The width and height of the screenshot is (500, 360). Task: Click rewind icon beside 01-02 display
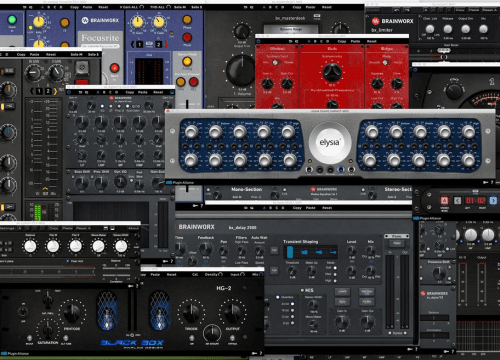click(x=457, y=200)
